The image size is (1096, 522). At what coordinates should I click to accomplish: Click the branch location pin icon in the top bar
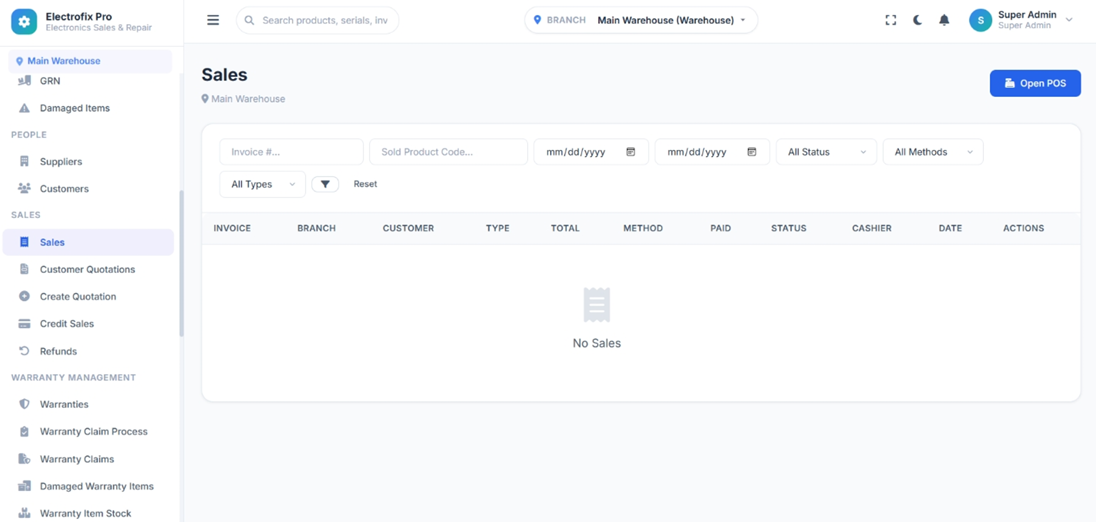tap(537, 20)
